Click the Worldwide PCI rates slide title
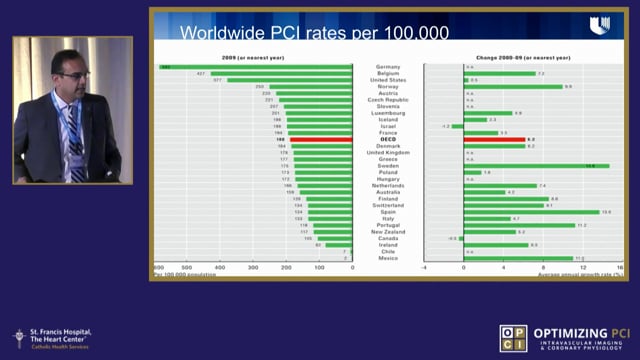640x360 pixels. (314, 33)
